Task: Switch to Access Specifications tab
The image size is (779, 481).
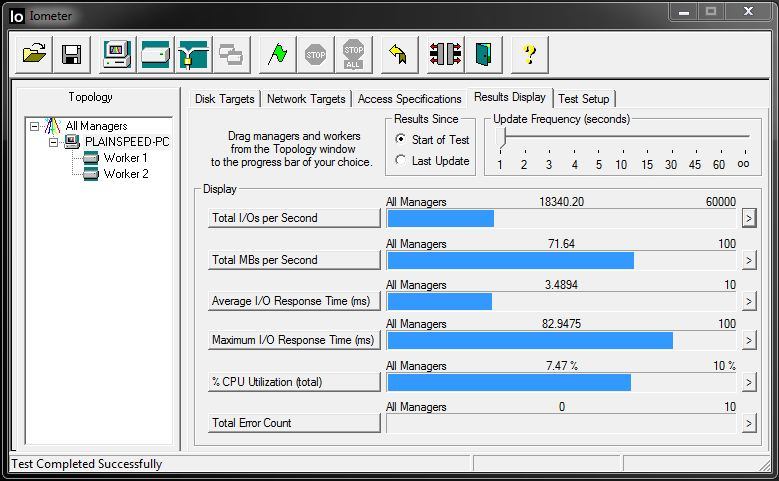Action: (409, 99)
